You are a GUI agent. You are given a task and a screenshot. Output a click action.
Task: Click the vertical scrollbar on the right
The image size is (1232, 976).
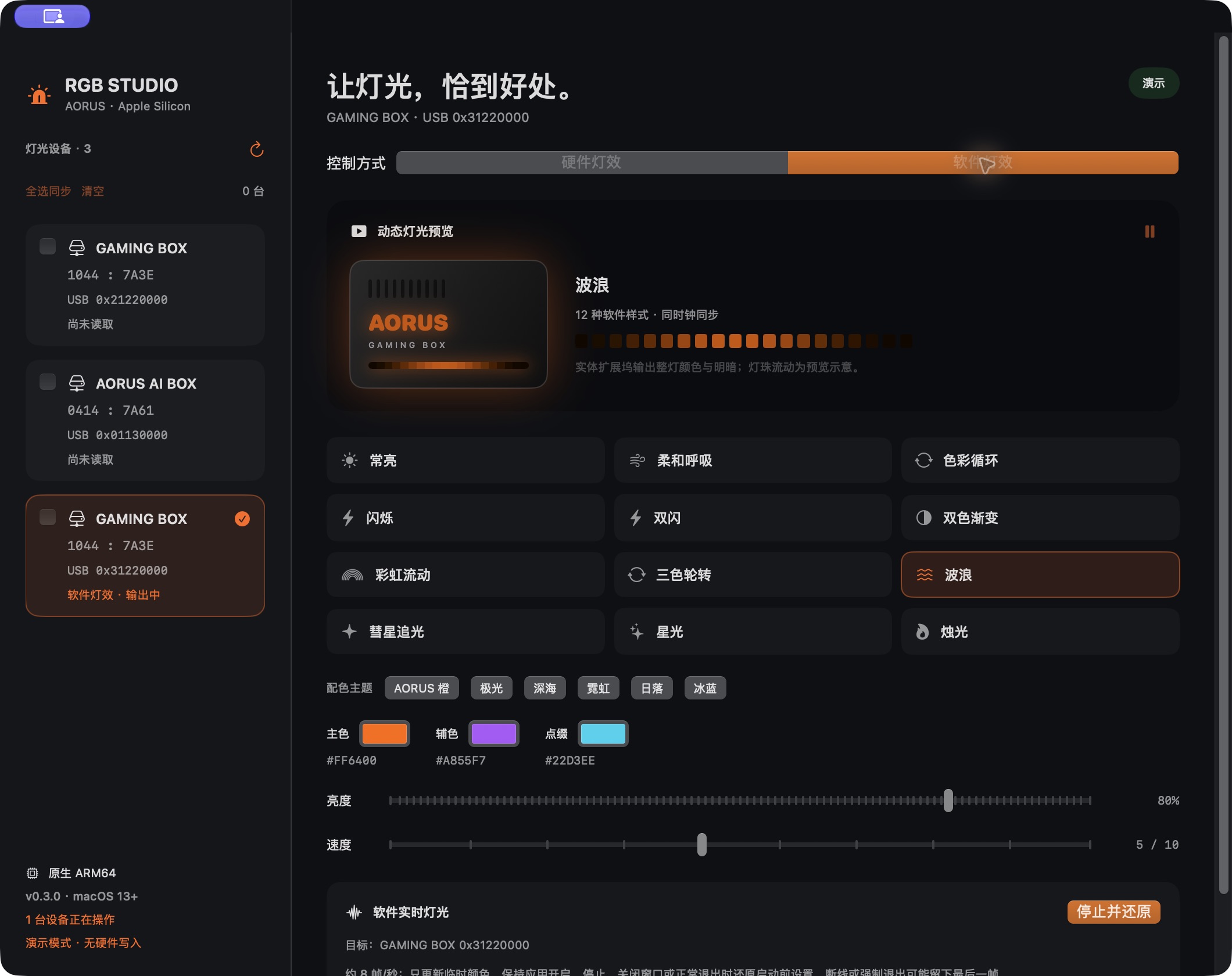(x=1223, y=465)
